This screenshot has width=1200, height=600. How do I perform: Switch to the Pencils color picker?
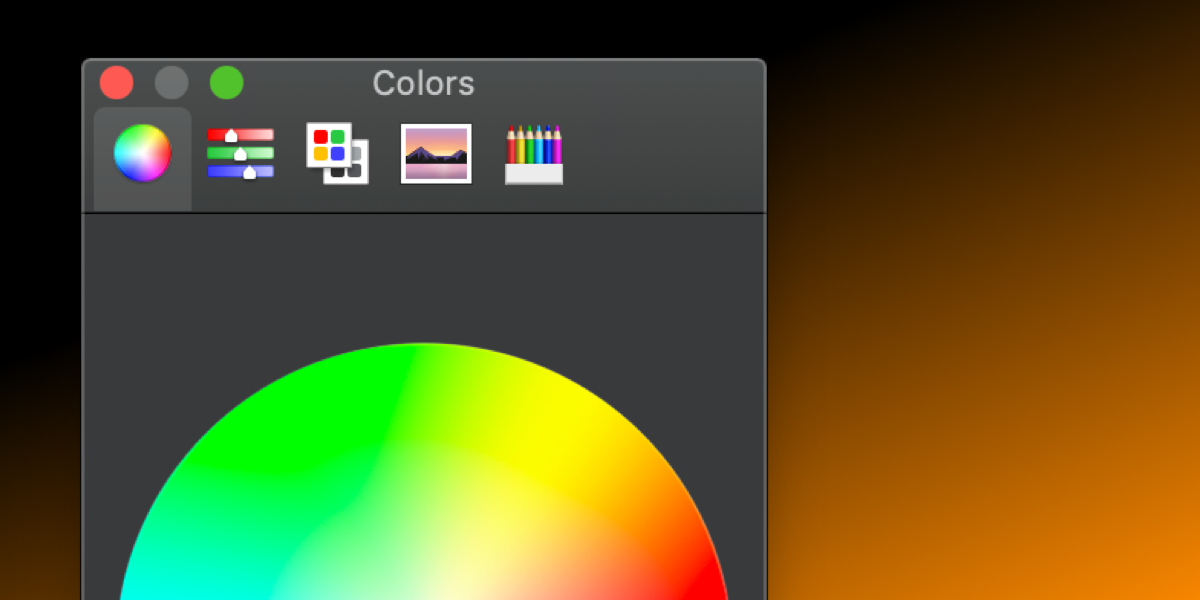pyautogui.click(x=534, y=154)
